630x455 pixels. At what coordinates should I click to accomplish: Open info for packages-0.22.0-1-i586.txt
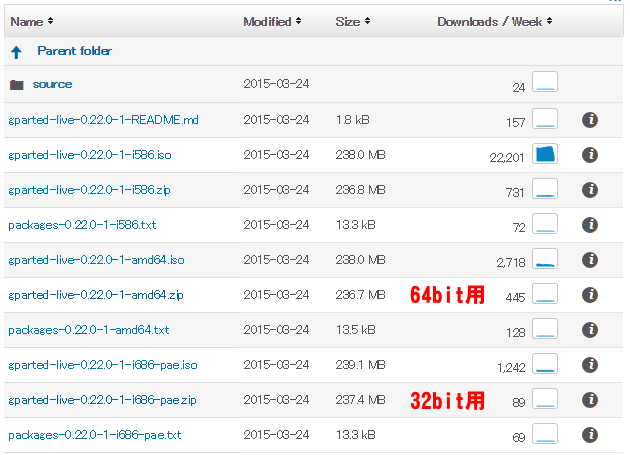pyautogui.click(x=589, y=225)
